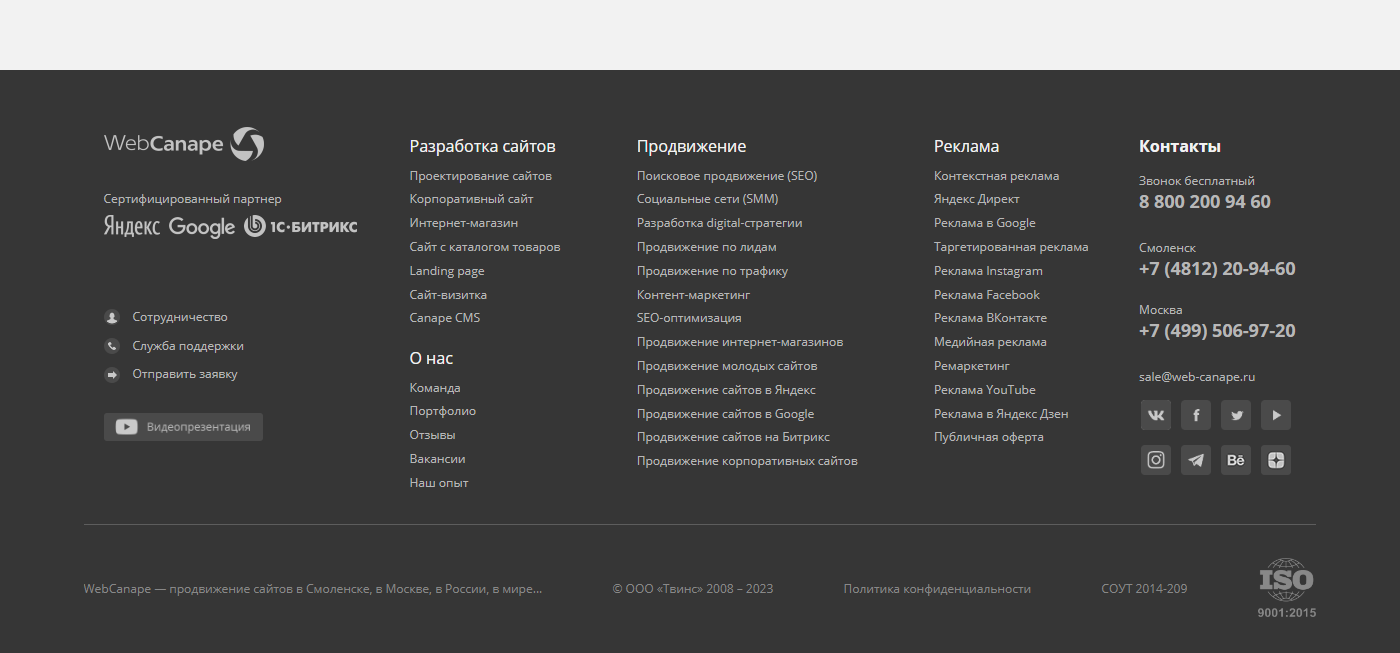Open the Behance icon link
Viewport: 1400px width, 653px height.
pos(1235,460)
